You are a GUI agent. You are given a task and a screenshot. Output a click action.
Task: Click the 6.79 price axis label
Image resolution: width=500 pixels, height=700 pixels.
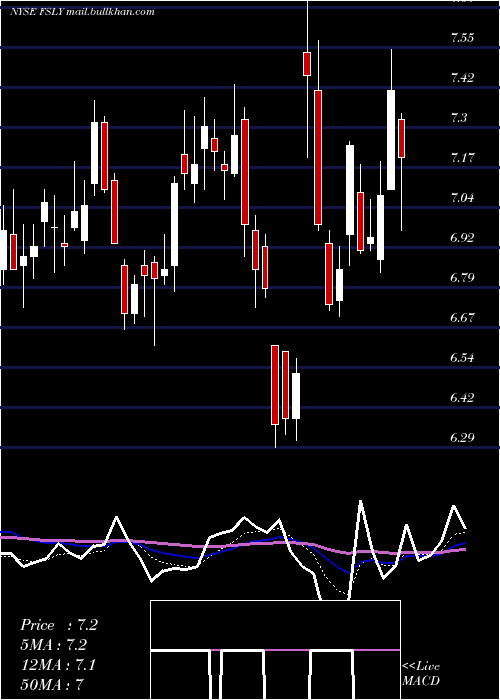point(462,278)
